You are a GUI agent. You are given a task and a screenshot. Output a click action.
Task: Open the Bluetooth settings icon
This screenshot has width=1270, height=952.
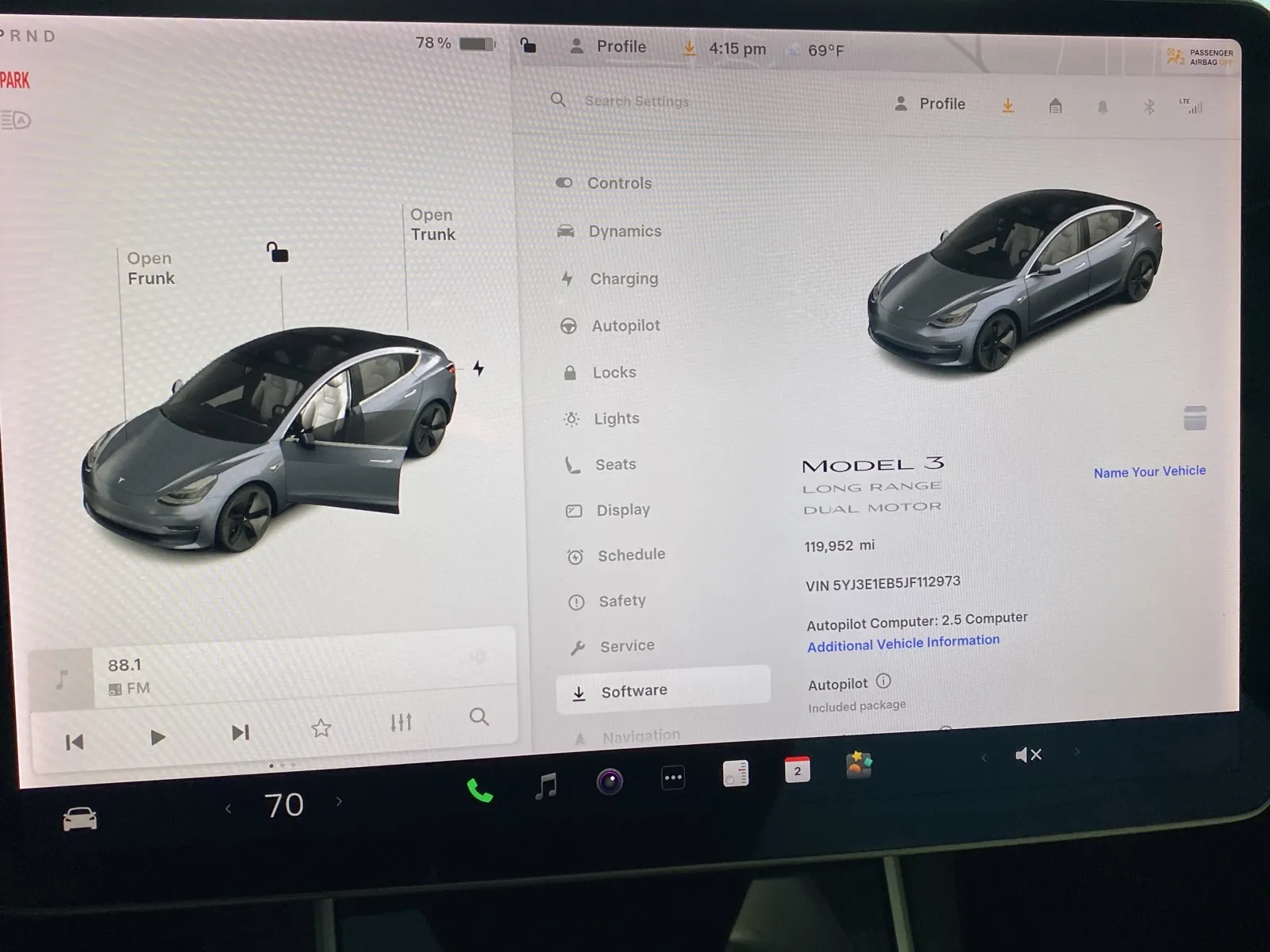click(x=1148, y=107)
